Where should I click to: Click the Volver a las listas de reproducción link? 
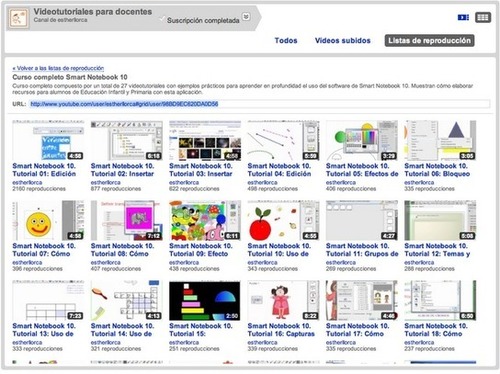pyautogui.click(x=58, y=68)
